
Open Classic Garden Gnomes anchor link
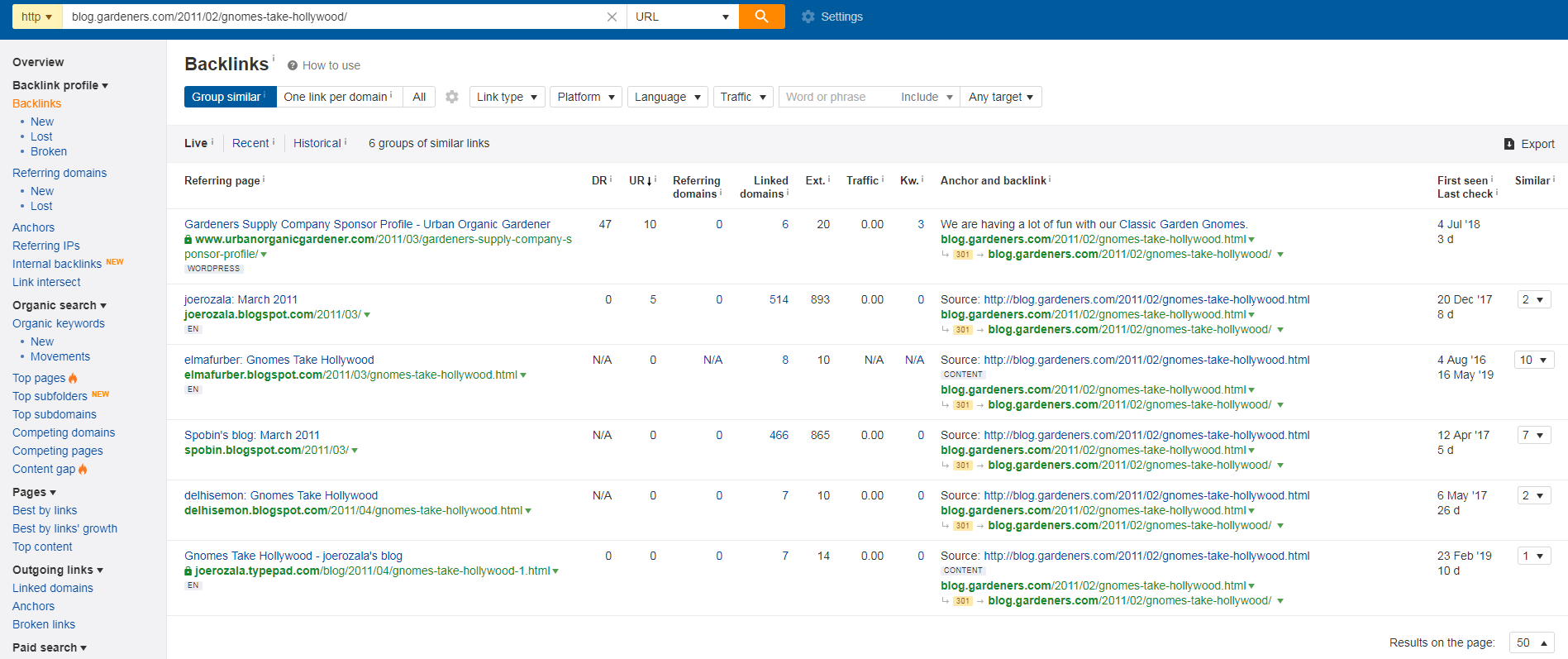click(1182, 224)
